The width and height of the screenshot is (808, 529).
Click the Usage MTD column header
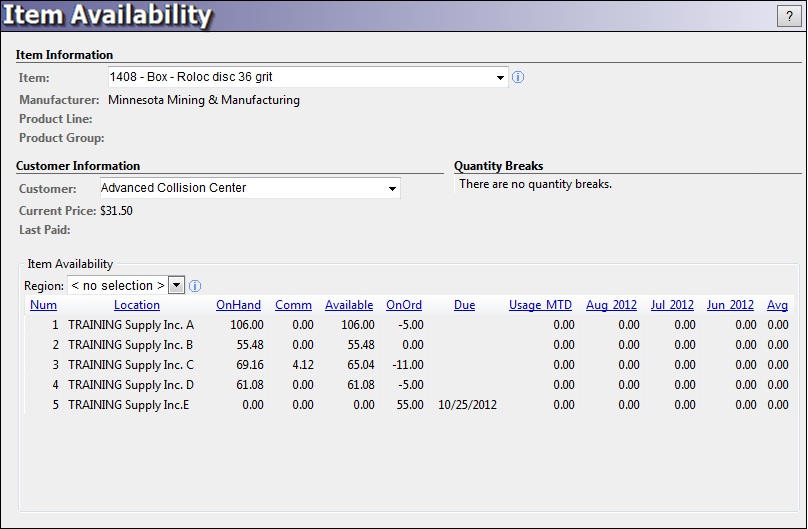[540, 305]
